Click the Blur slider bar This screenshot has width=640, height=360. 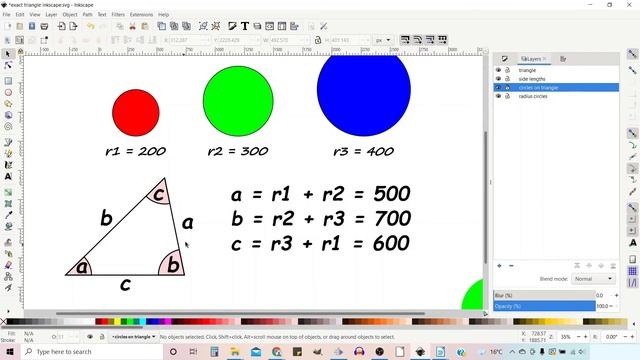[x=544, y=295]
